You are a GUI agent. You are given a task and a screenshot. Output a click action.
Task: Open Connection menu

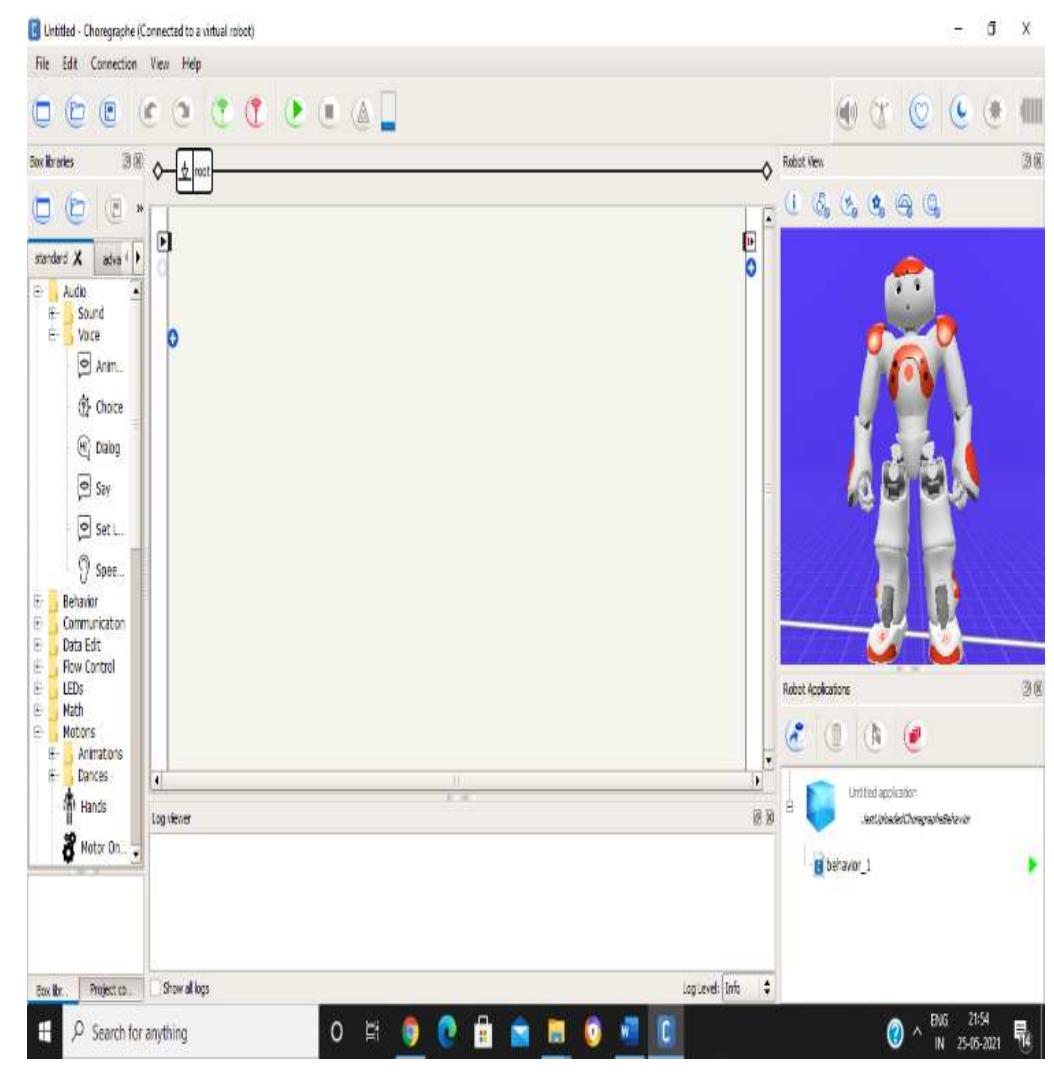[x=113, y=64]
